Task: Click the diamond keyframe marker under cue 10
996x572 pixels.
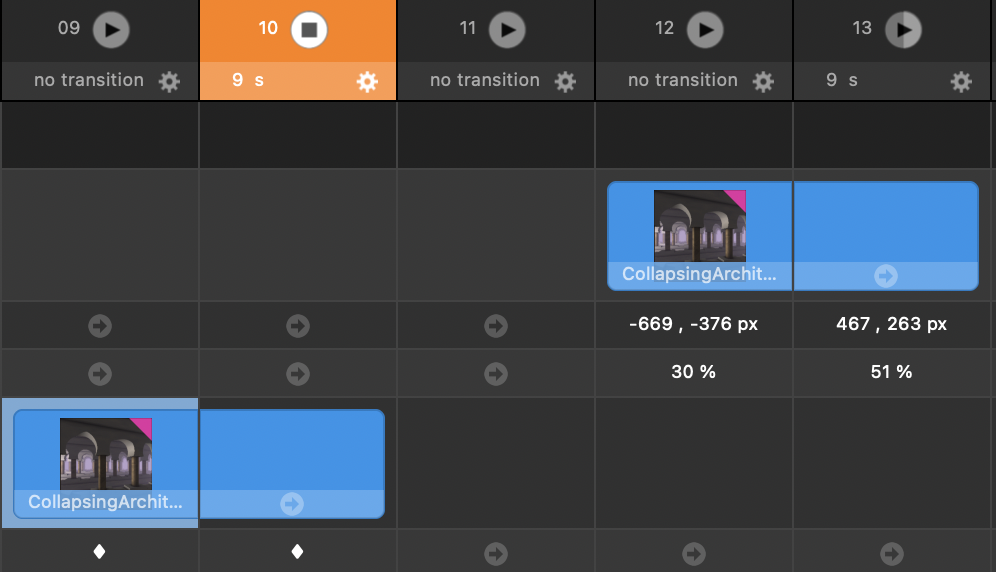Action: [x=297, y=551]
